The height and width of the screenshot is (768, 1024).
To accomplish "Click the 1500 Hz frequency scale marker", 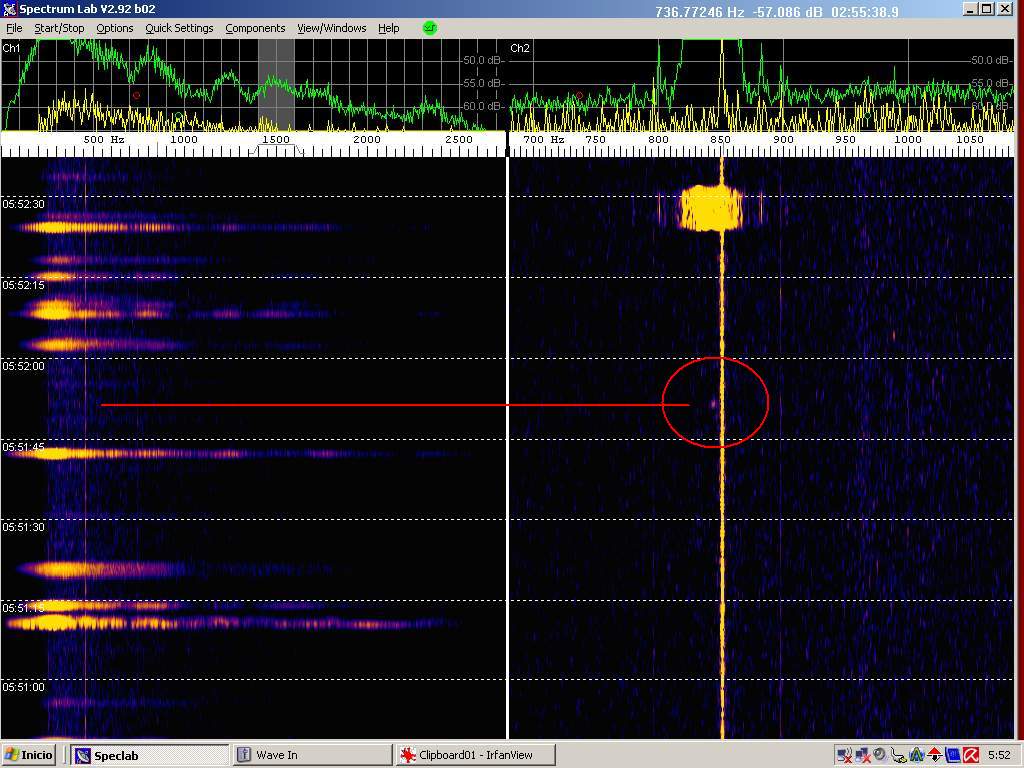I will [275, 140].
